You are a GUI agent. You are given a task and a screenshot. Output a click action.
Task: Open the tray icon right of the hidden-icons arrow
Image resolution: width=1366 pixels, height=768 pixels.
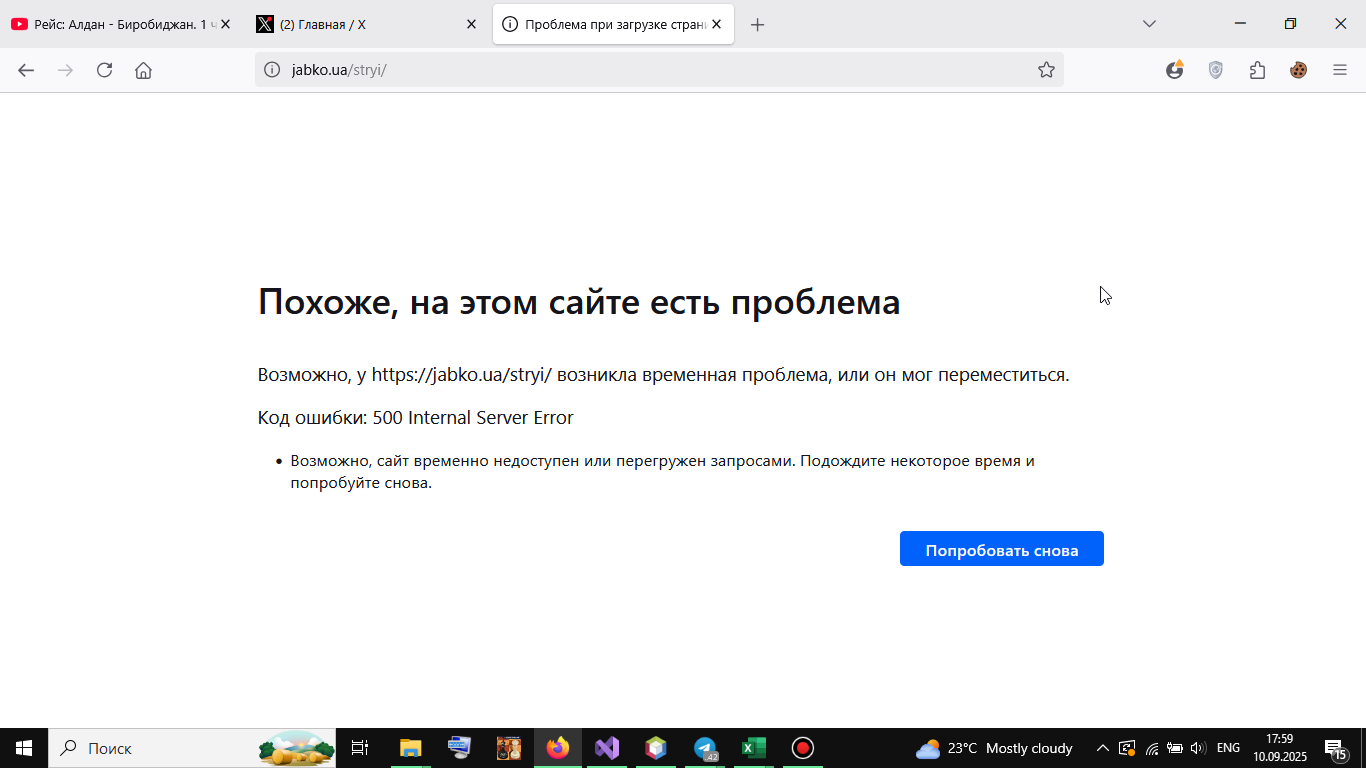pyautogui.click(x=1127, y=748)
